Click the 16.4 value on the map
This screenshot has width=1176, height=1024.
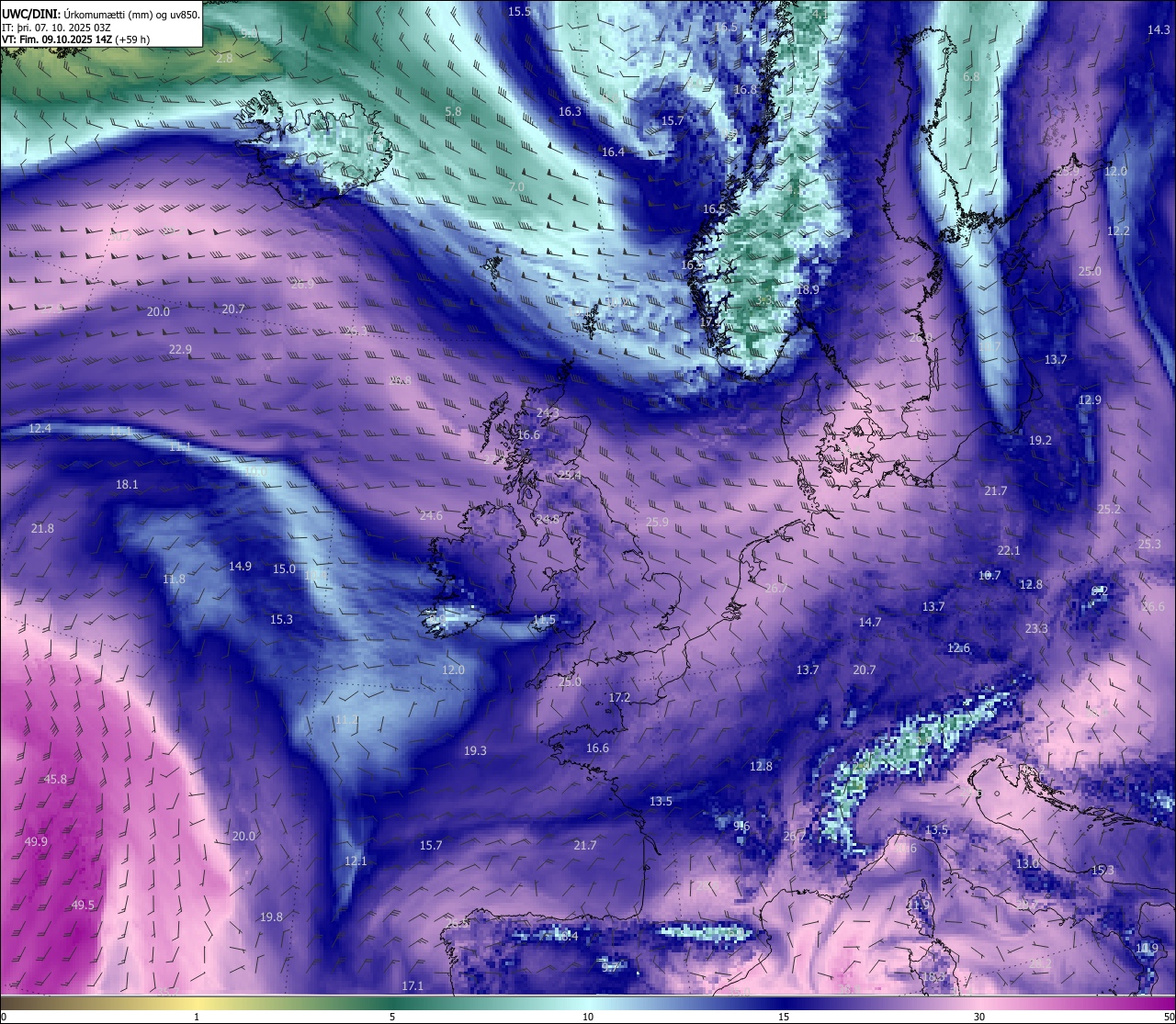613,152
